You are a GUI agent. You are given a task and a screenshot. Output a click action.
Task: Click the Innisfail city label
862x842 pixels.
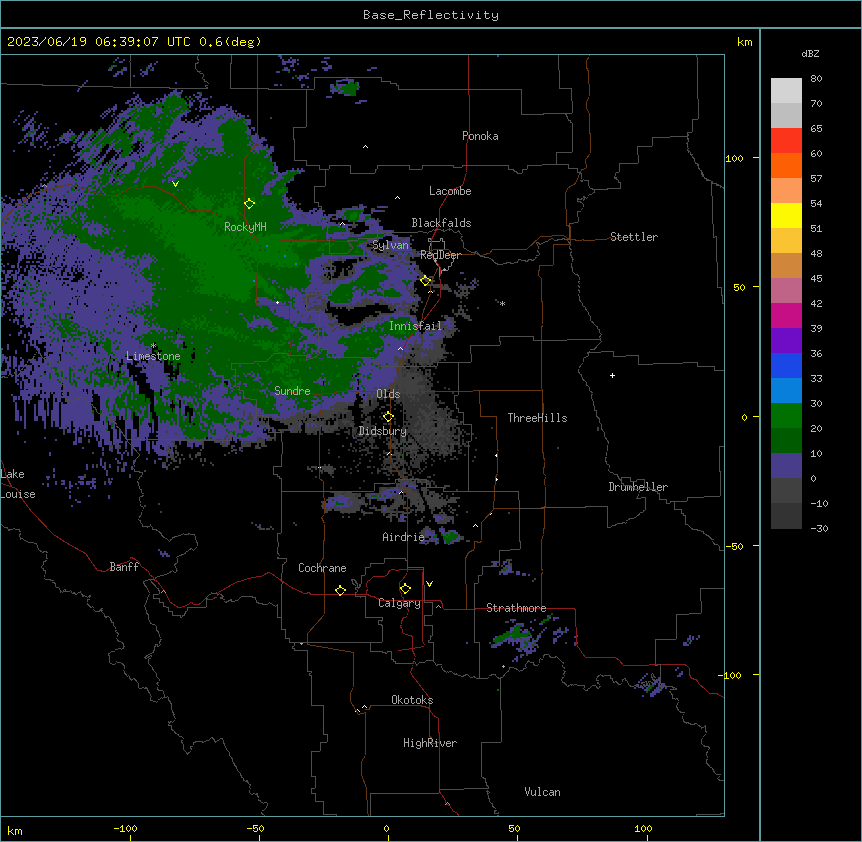click(x=415, y=326)
